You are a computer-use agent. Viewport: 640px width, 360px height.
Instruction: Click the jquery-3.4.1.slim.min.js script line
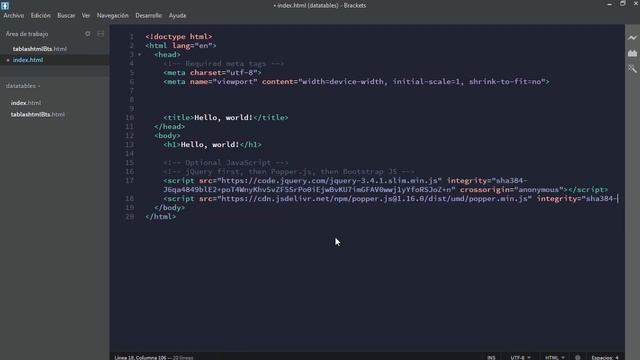coord(386,185)
